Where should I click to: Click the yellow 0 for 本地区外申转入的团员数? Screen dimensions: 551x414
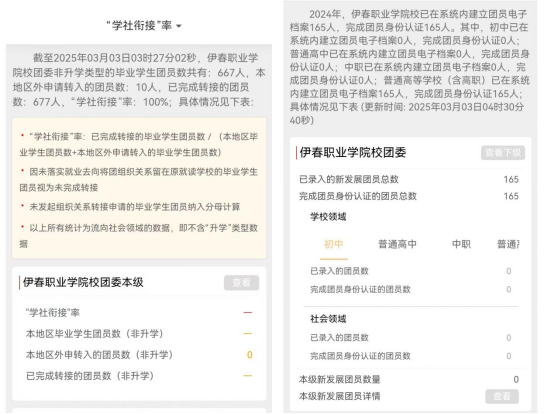pos(249,355)
